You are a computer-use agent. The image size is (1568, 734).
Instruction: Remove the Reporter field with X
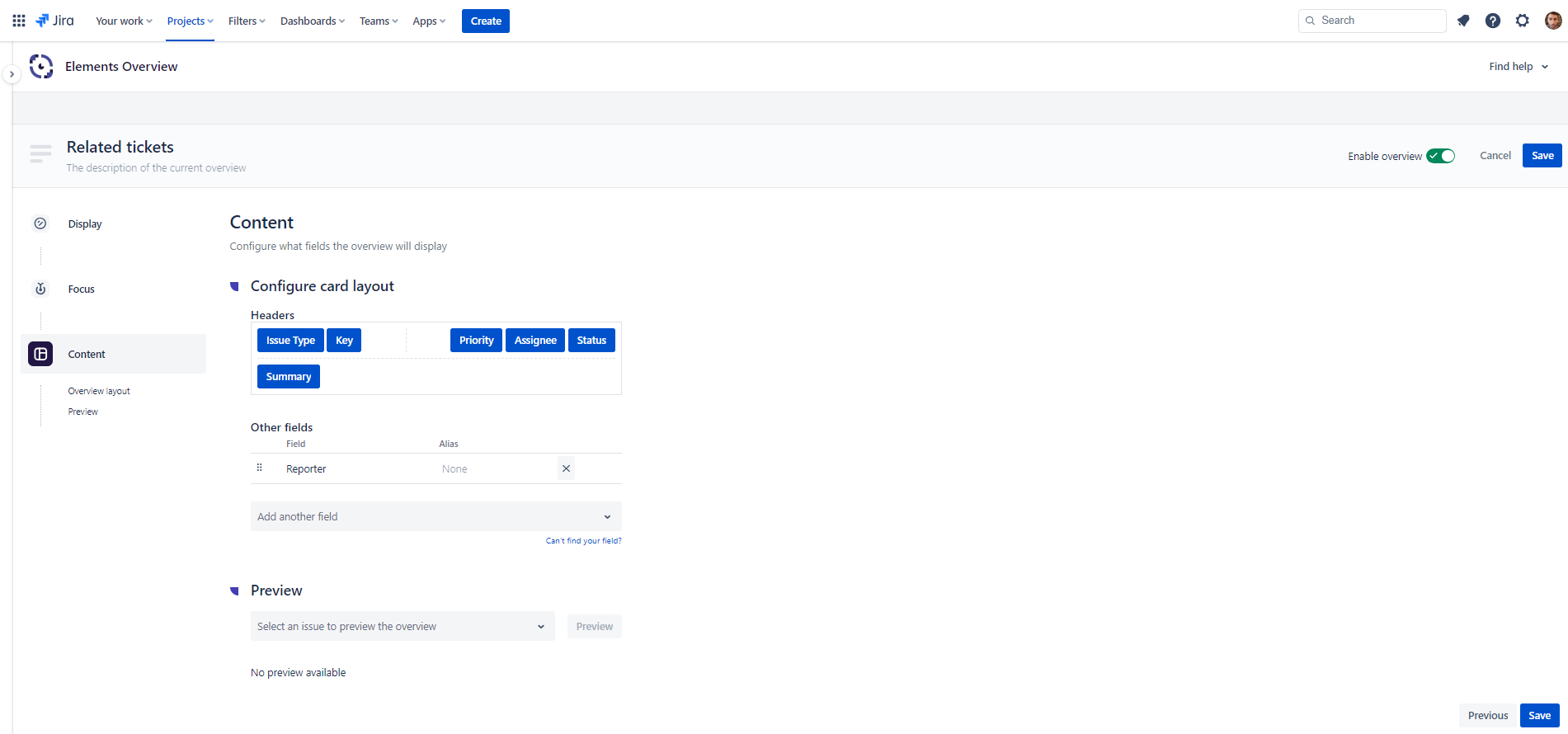click(566, 468)
